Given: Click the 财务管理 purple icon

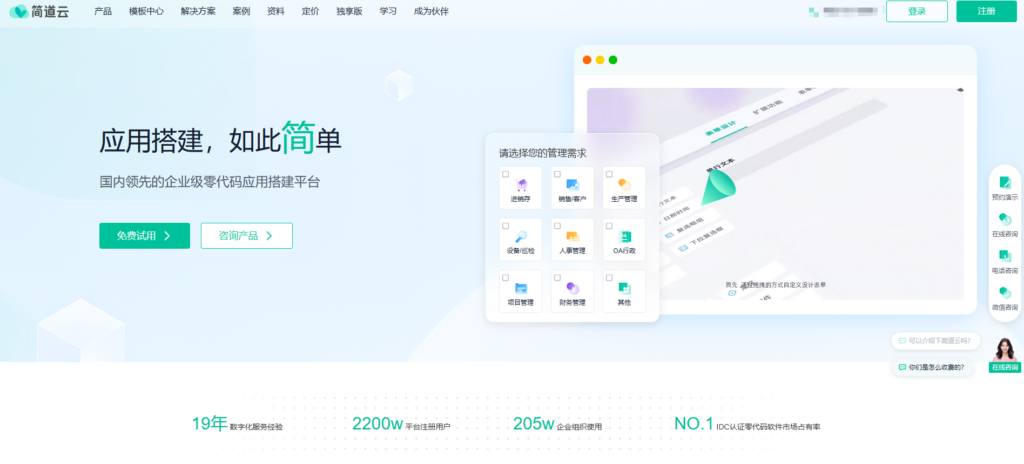Looking at the screenshot, I should click(x=572, y=288).
